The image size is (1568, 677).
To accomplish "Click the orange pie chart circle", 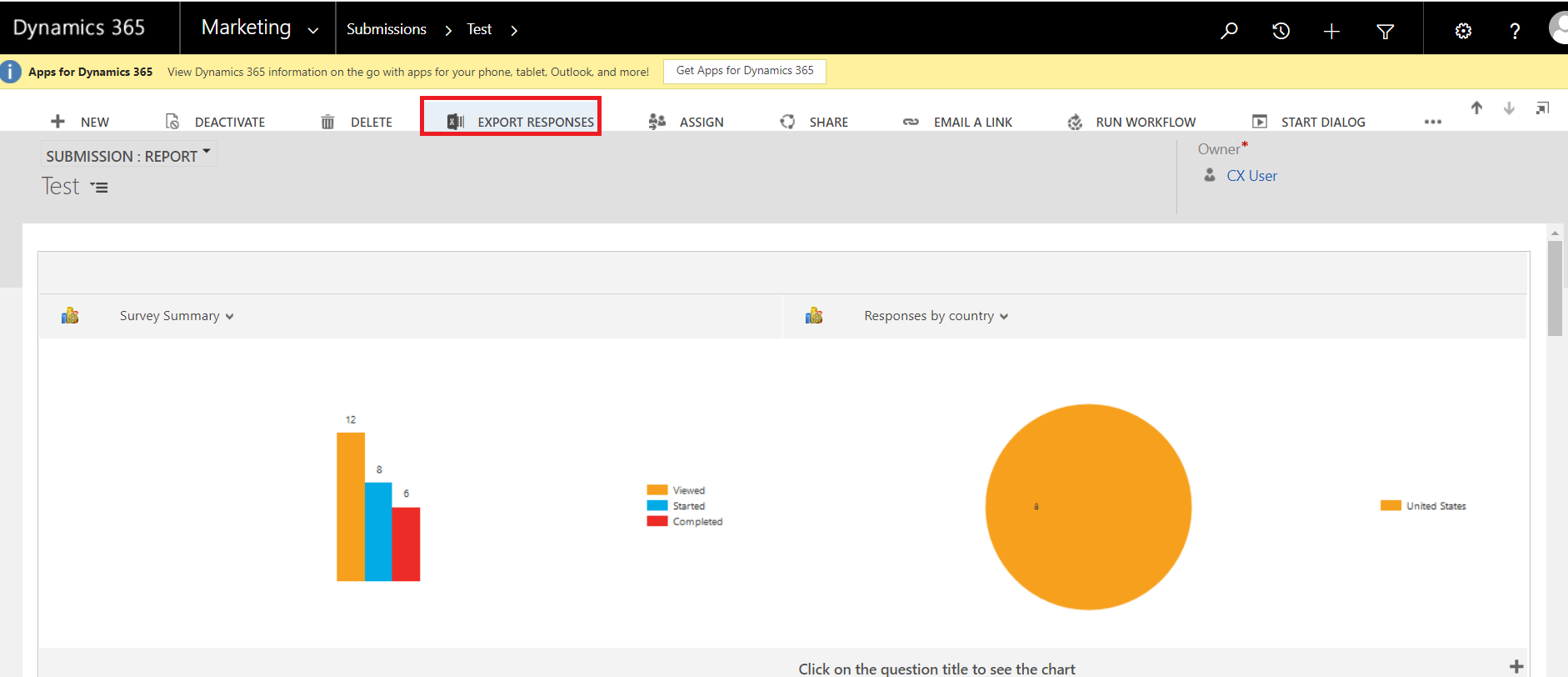I will 1088,507.
